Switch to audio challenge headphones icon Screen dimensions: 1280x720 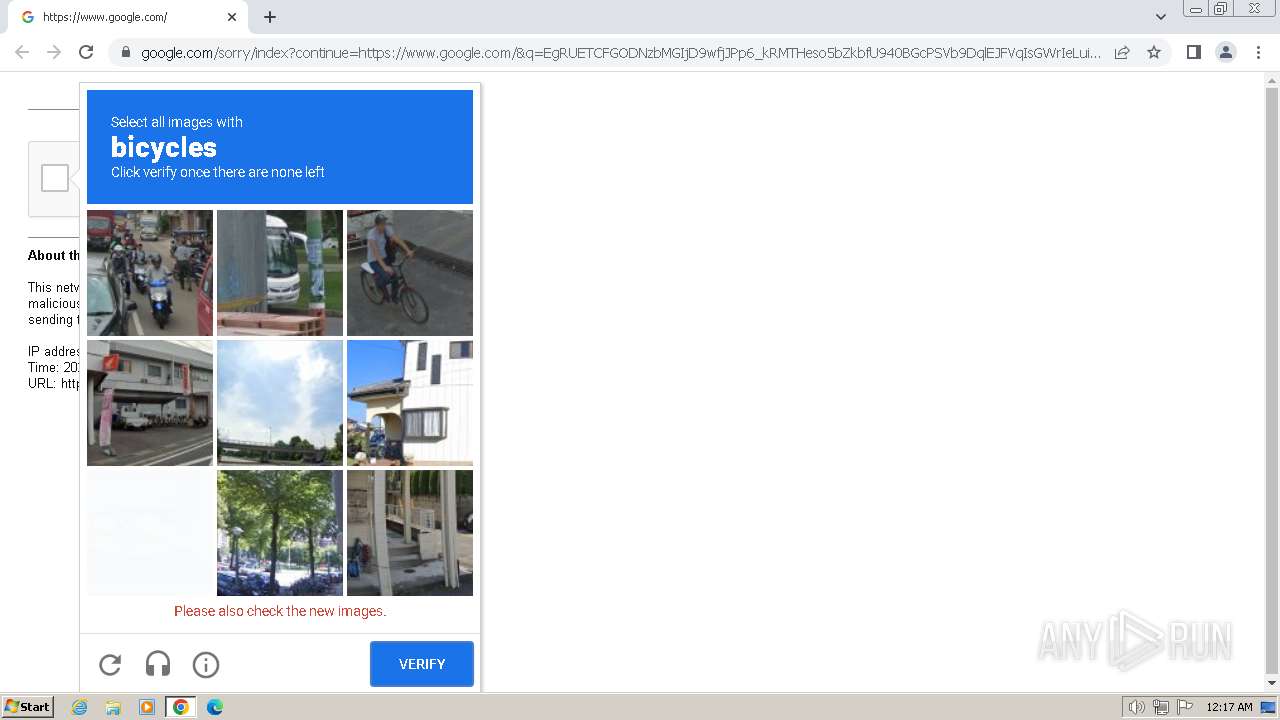158,664
